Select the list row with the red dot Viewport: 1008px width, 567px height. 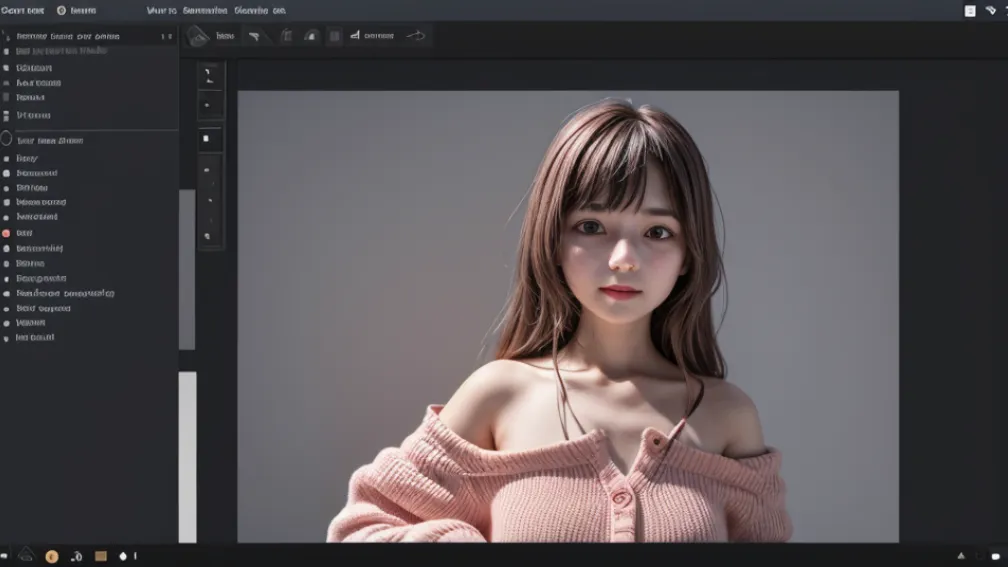coord(89,233)
